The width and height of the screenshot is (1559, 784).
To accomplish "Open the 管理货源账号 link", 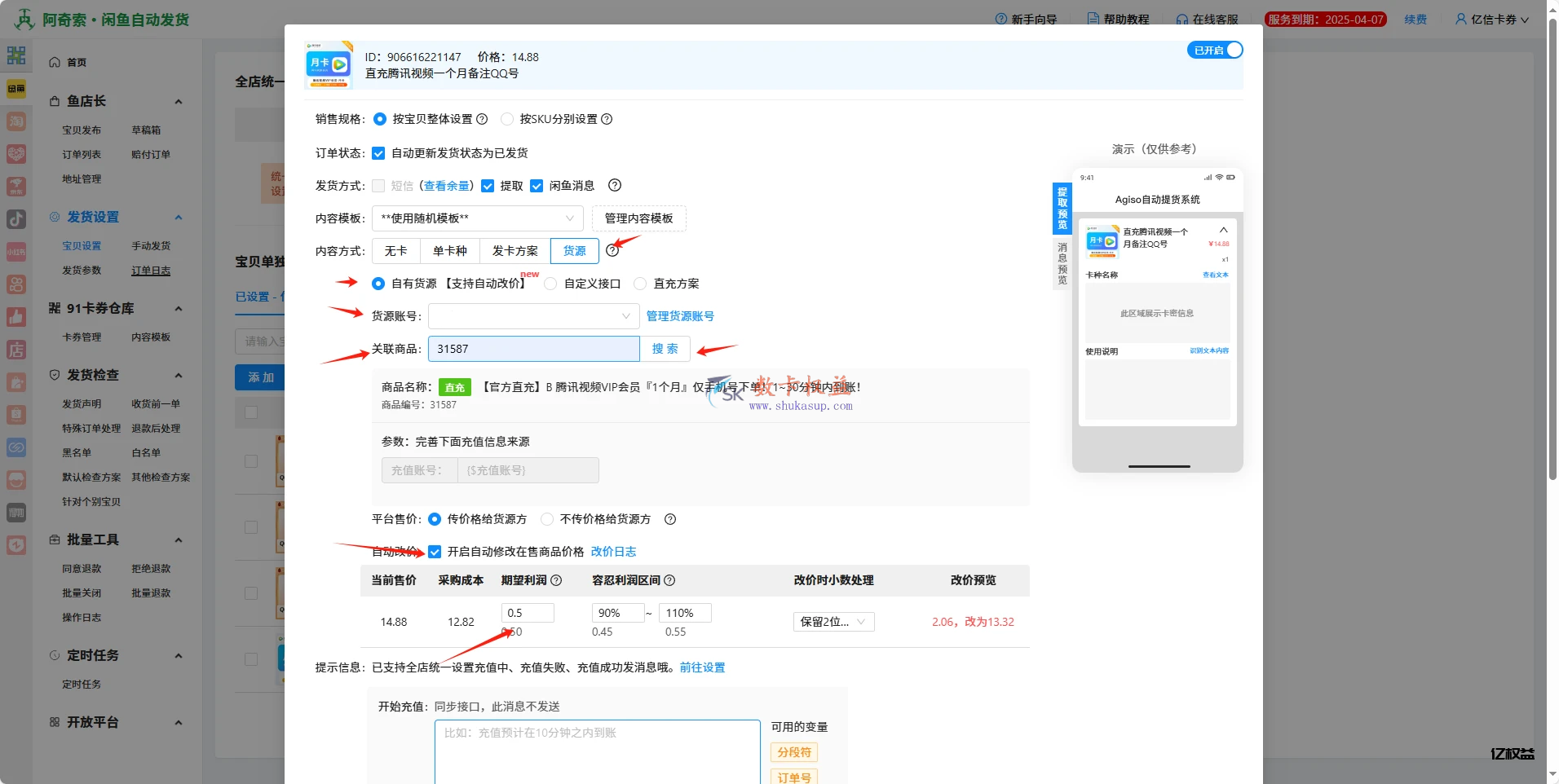I will 680,316.
